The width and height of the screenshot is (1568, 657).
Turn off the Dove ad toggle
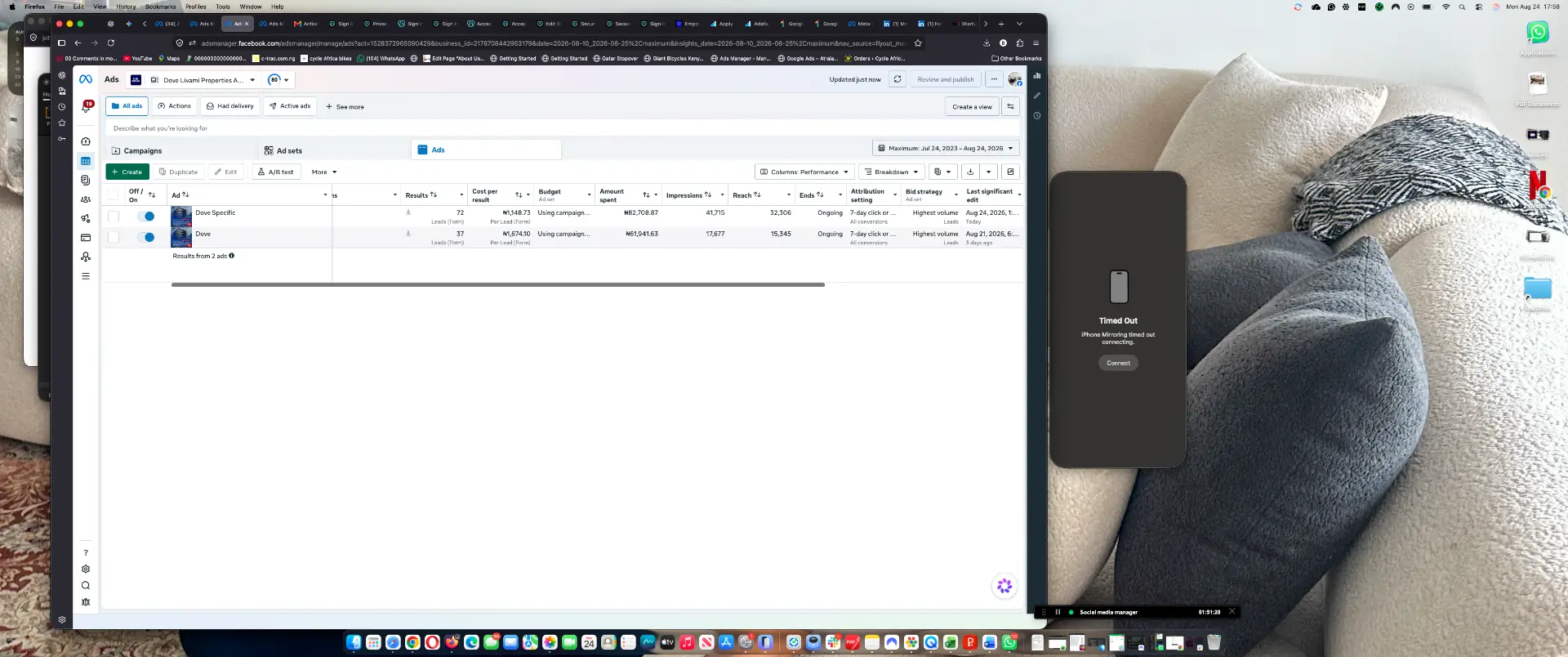(x=146, y=237)
